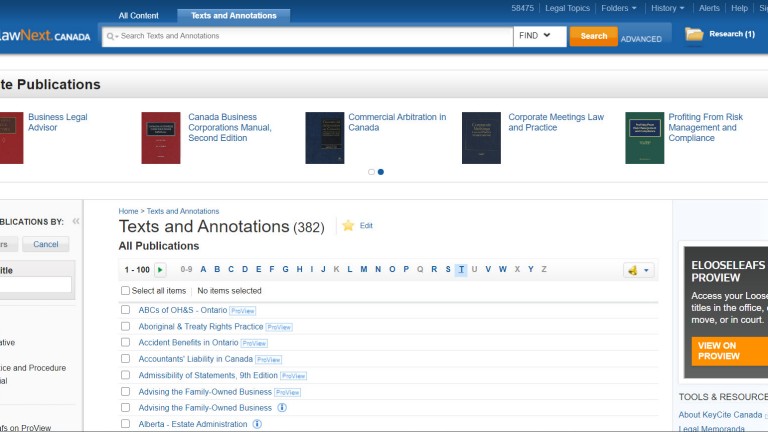Click the green next page arrow
768x432 pixels.
point(160,270)
